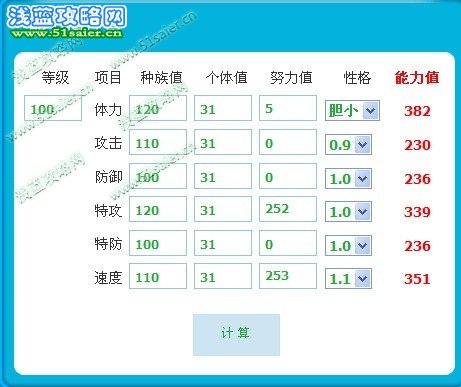This screenshot has width=461, height=387.
Task: Click the 特防 个体值 field with 31
Action: coord(223,243)
